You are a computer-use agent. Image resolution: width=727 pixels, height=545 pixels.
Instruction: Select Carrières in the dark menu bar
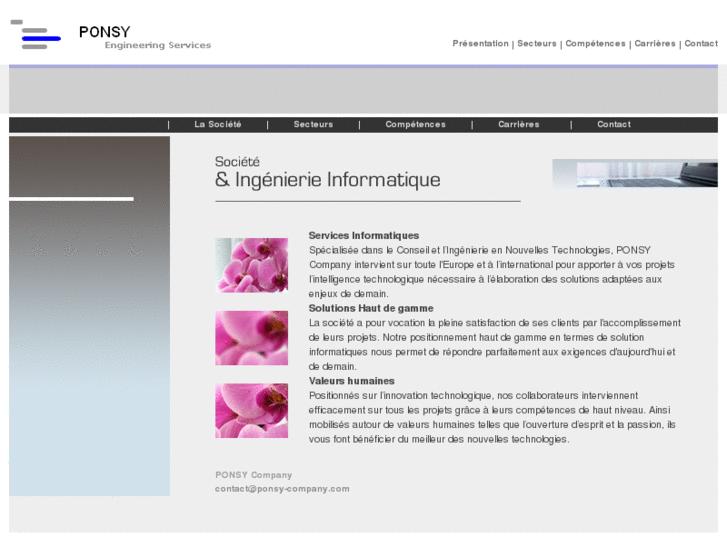(x=519, y=124)
